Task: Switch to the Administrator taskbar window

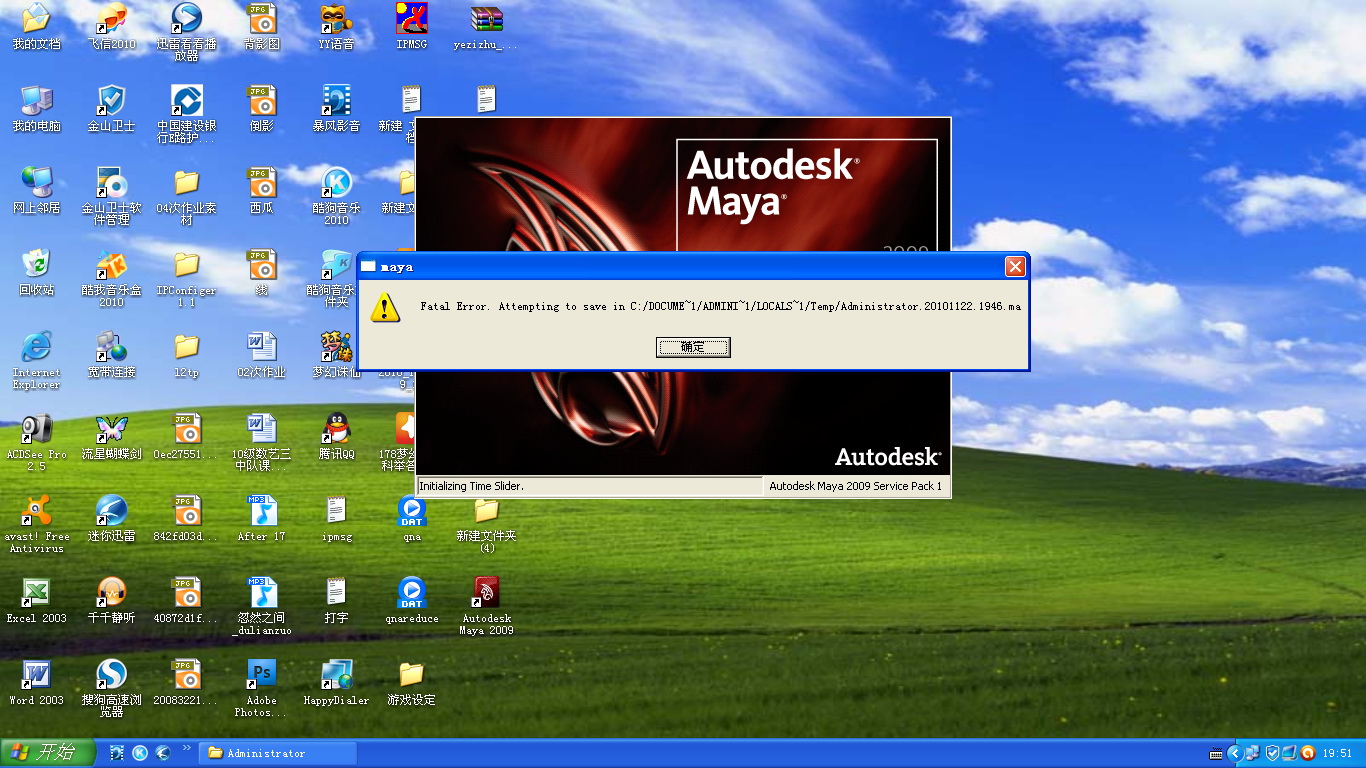Action: click(x=278, y=753)
